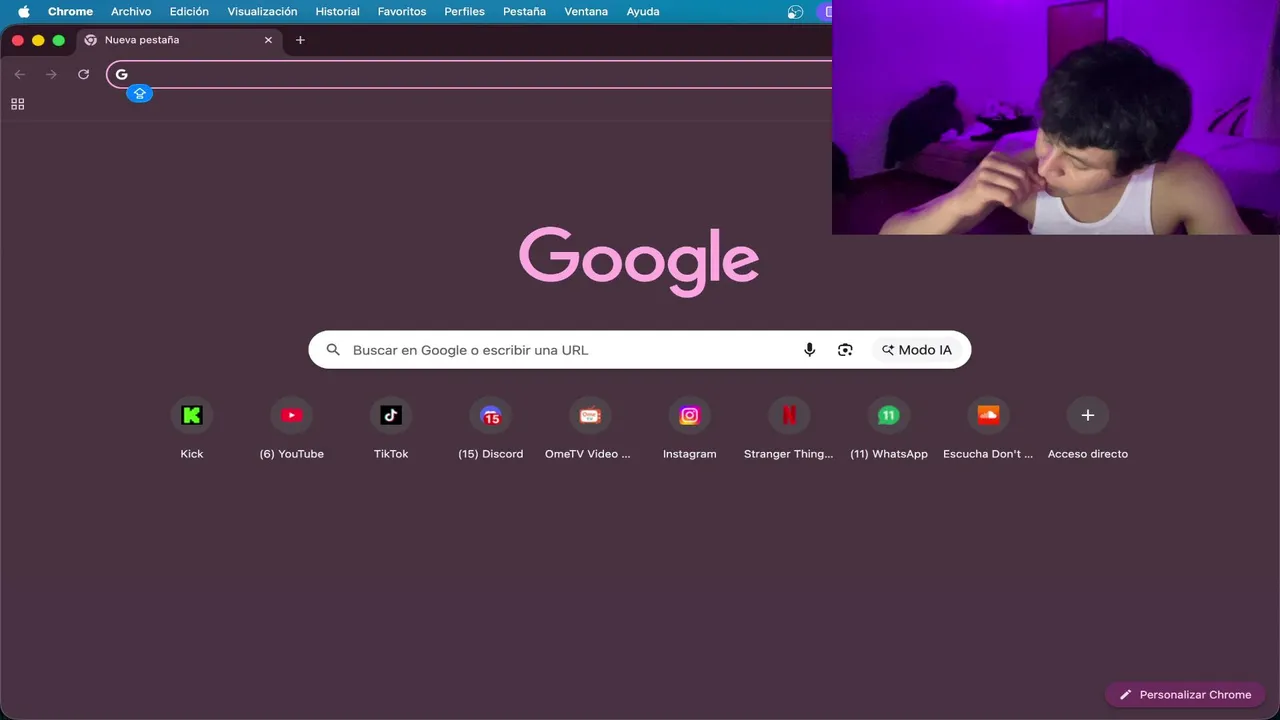Click the Modo IA button

[917, 350]
